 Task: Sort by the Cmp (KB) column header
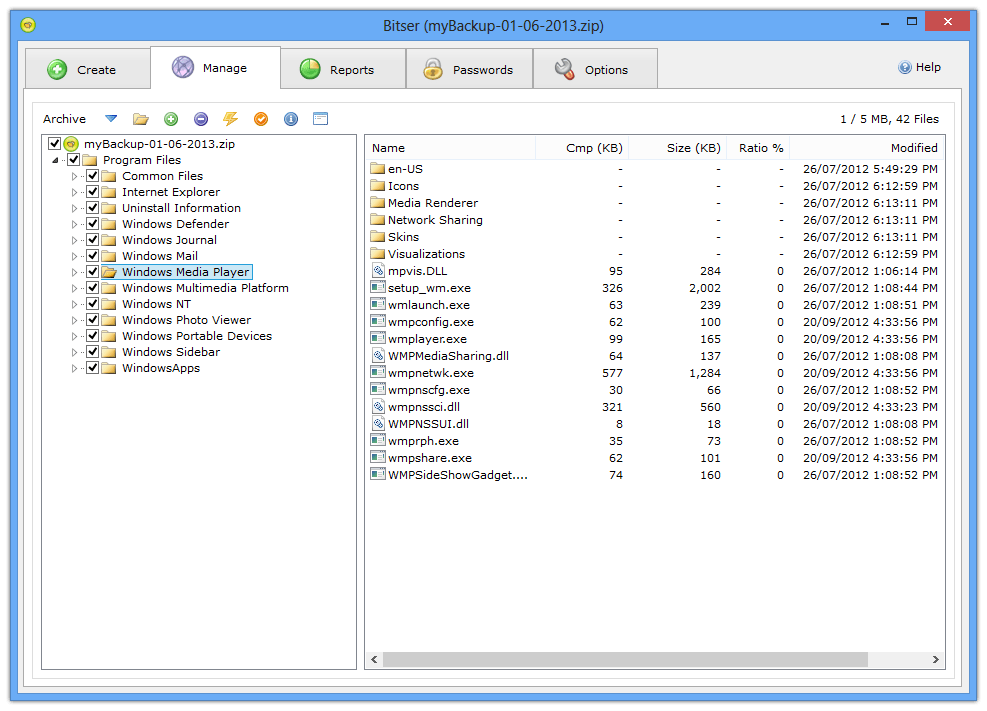(x=582, y=148)
